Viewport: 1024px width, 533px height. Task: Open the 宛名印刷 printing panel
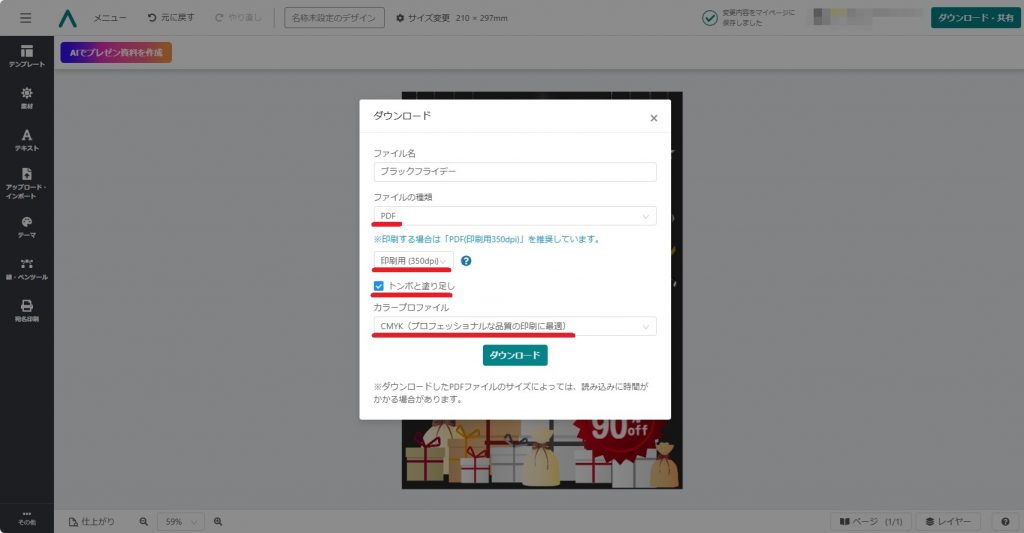26,311
